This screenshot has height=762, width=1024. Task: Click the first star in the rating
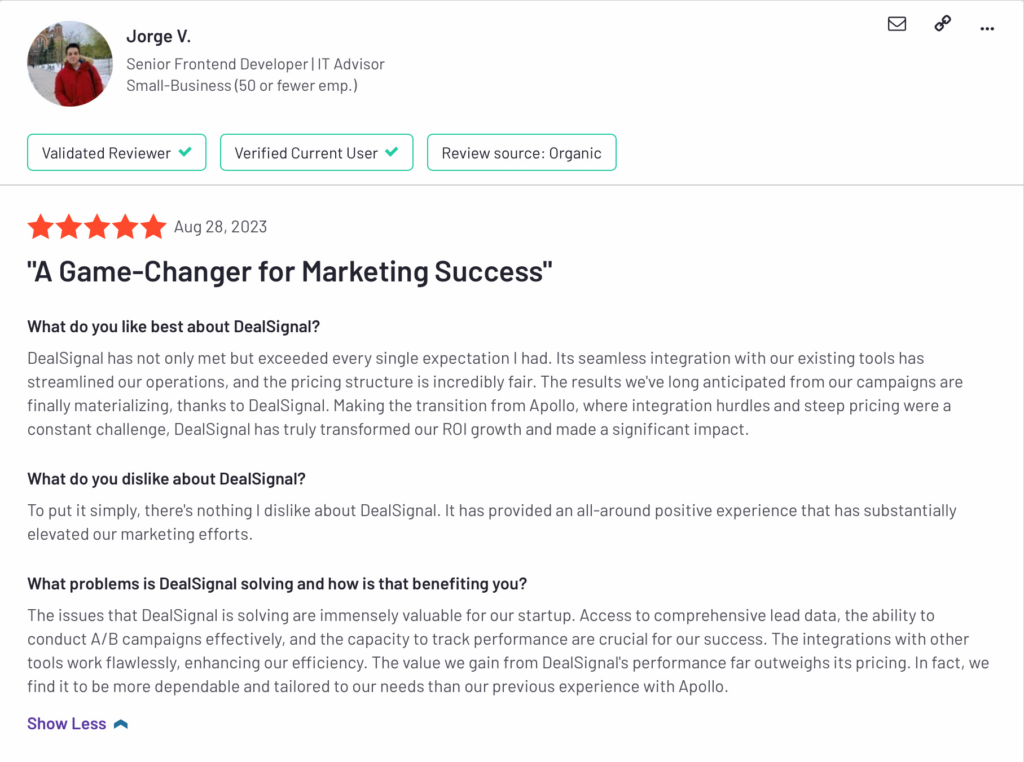tap(41, 227)
